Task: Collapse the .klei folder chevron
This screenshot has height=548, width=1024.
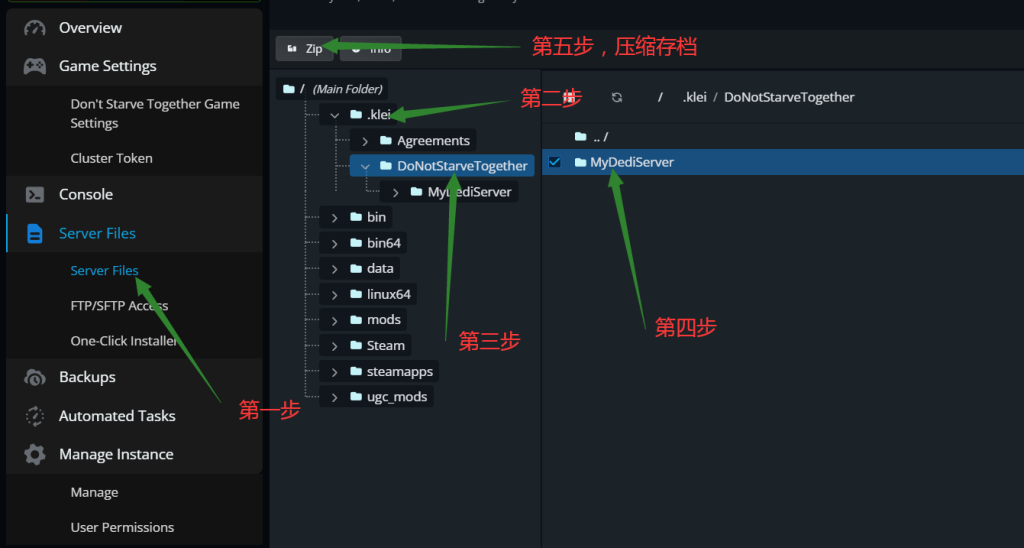Action: tap(335, 115)
